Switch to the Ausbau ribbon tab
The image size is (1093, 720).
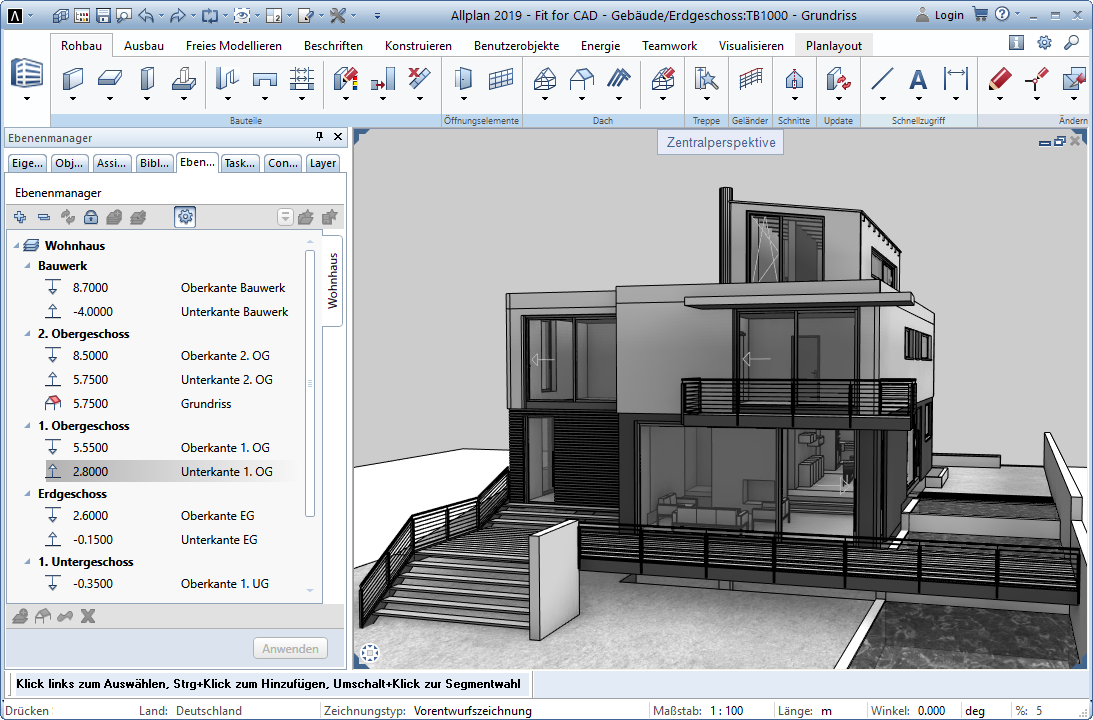point(144,46)
